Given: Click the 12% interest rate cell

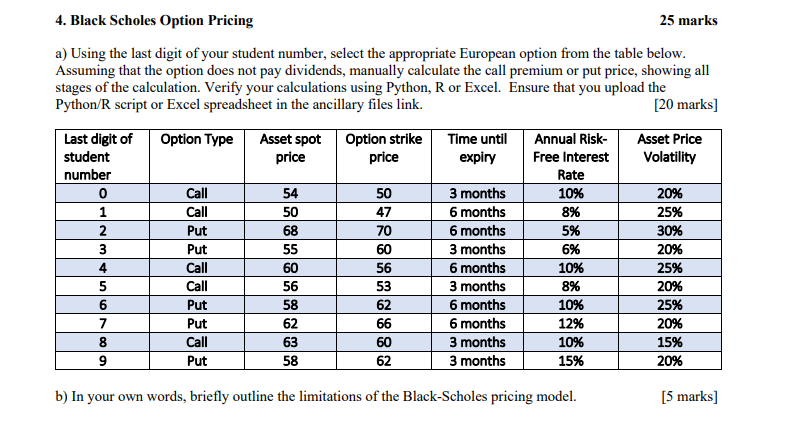Looking at the screenshot, I should click(x=570, y=324).
